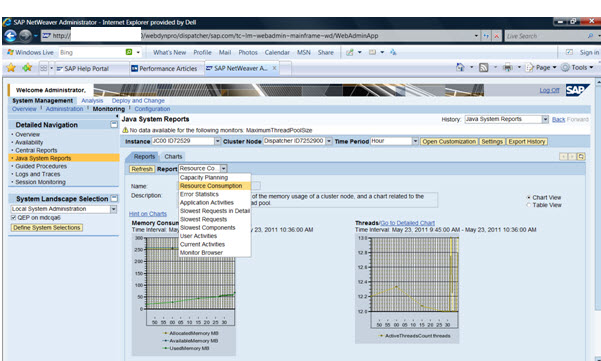This screenshot has height=361, width=601.
Task: Choose Error Statistics from report list
Action: pyautogui.click(x=199, y=194)
